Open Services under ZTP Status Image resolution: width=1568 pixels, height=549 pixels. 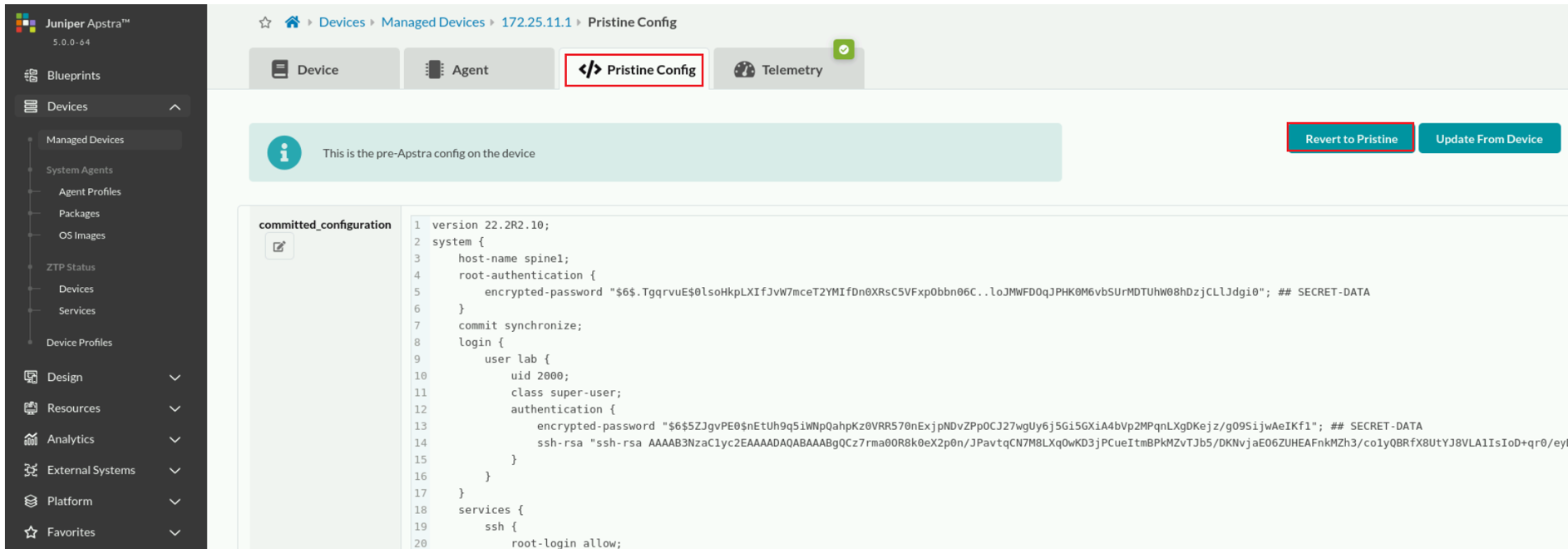[x=76, y=310]
